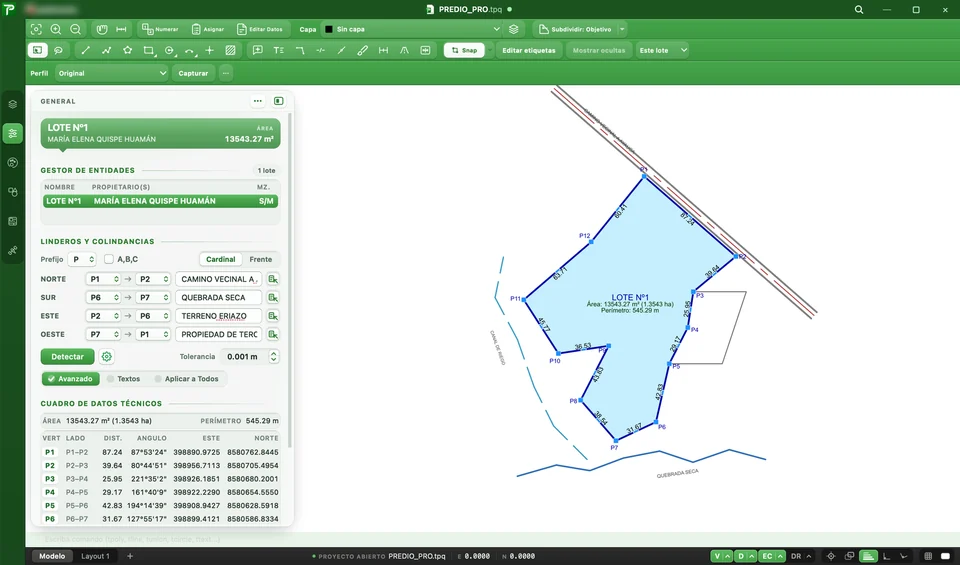Click the pick icon beside TERRENO ERIAZO
This screenshot has width=960, height=565.
273,316
